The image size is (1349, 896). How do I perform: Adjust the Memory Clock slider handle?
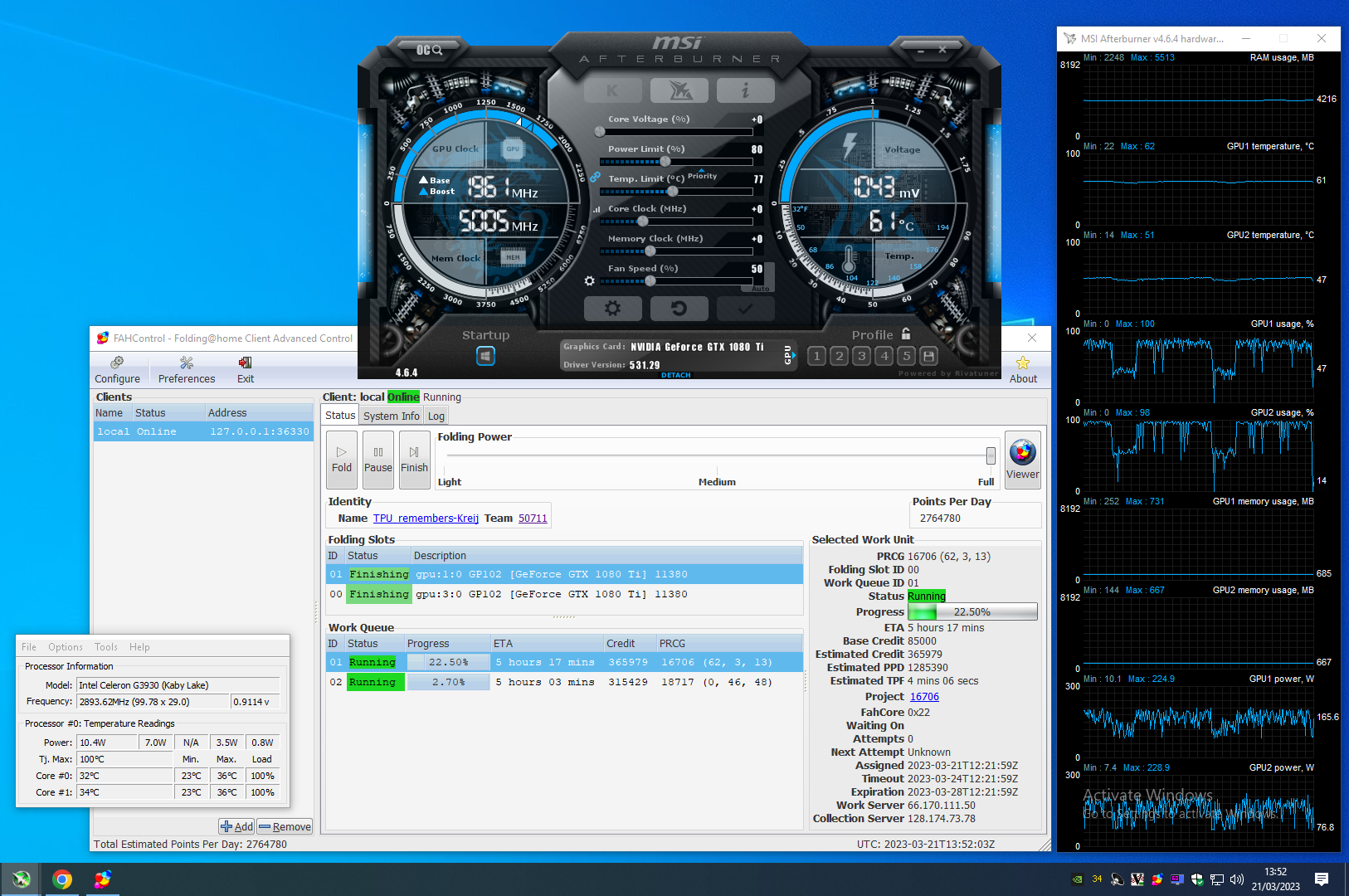point(650,251)
